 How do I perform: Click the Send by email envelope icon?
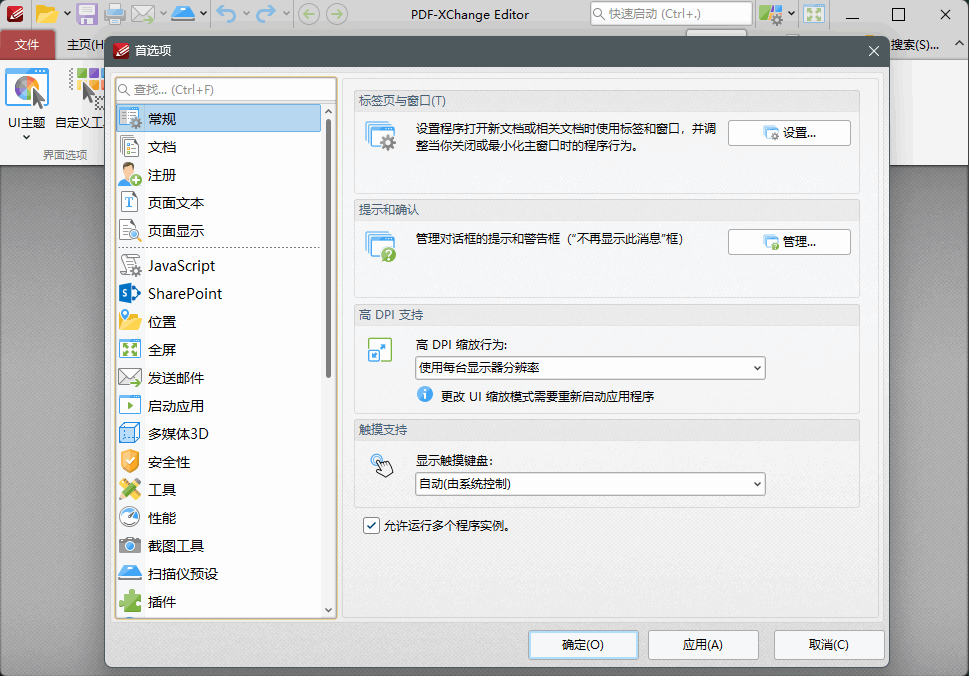(143, 14)
